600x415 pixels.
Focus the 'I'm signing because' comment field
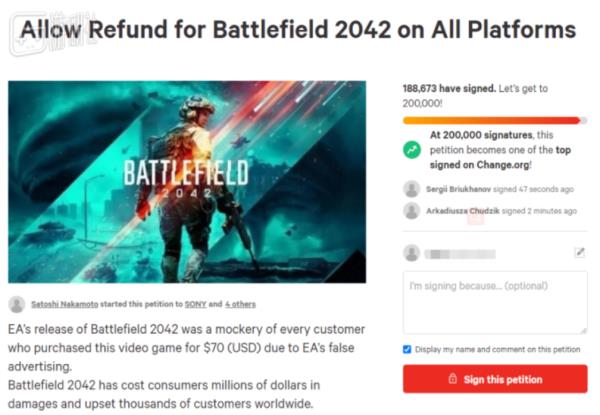click(x=494, y=302)
